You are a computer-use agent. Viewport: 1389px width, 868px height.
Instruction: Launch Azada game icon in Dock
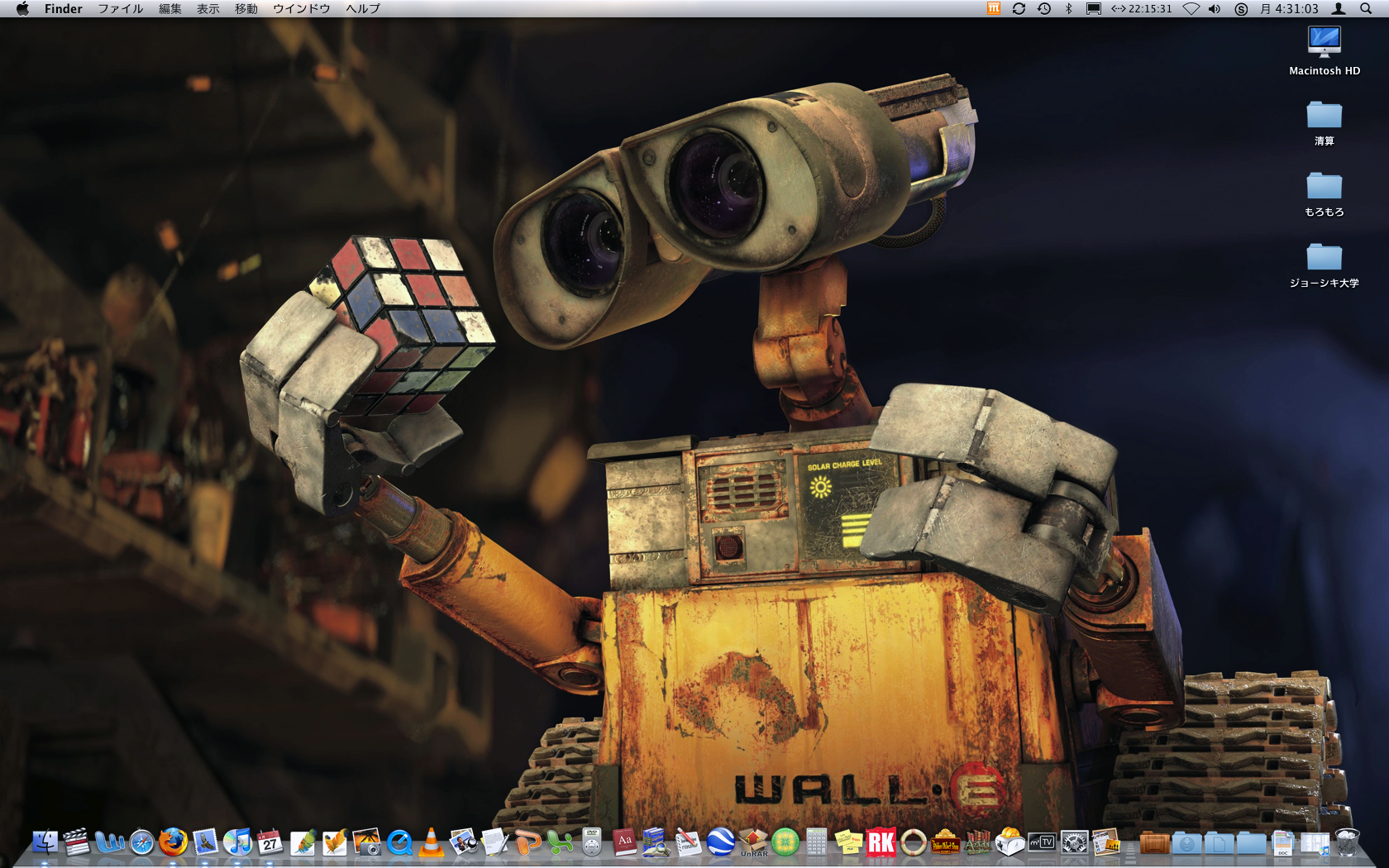[977, 842]
